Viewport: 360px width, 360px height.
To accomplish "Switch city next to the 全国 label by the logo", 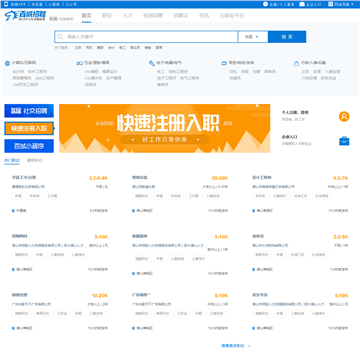I will pyautogui.click(x=66, y=19).
